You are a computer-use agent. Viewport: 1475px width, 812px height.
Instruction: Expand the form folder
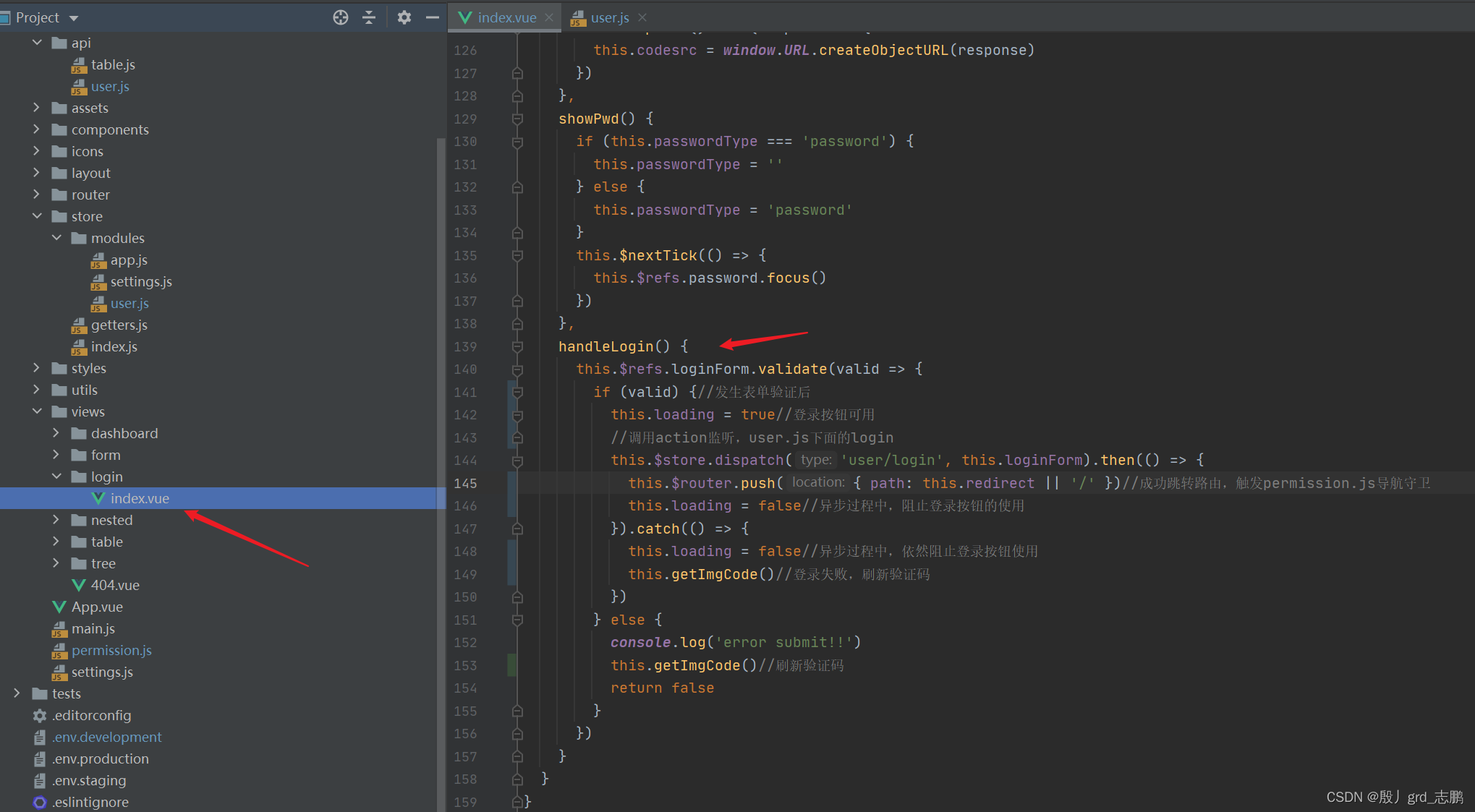[x=56, y=455]
